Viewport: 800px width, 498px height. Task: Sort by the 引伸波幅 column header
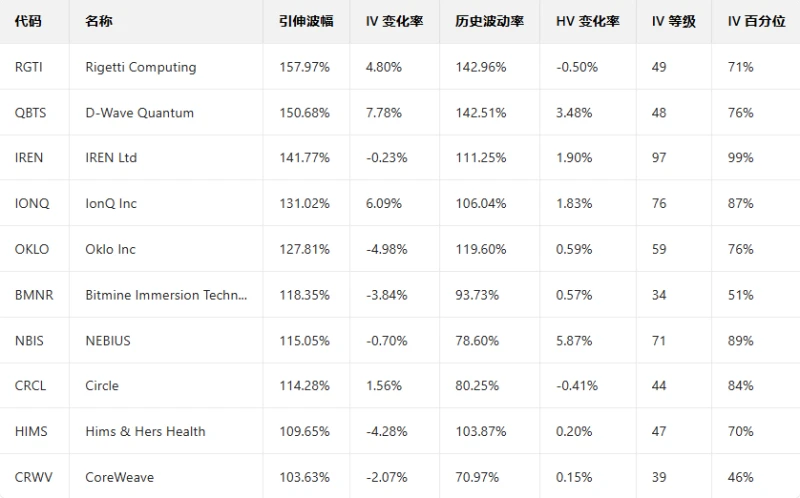(x=305, y=21)
